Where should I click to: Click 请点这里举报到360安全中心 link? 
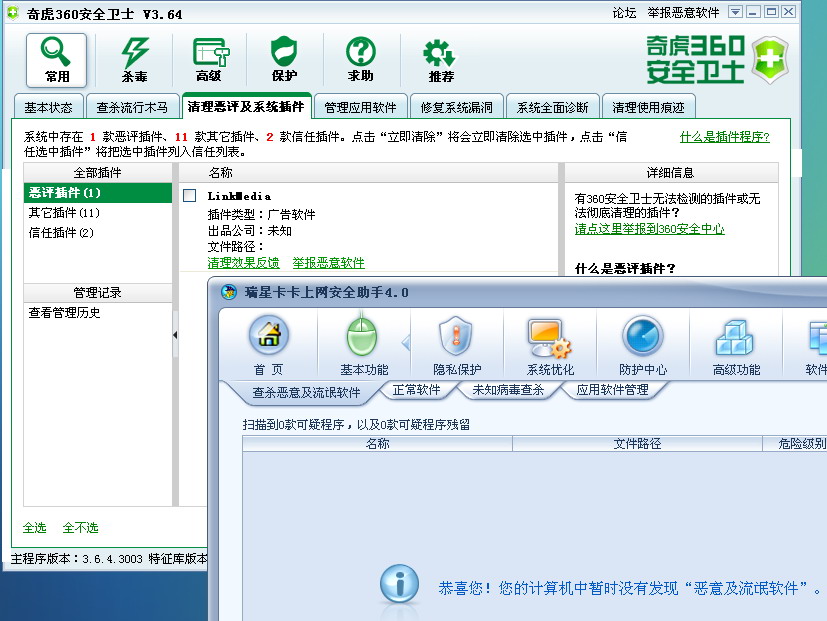coord(649,228)
